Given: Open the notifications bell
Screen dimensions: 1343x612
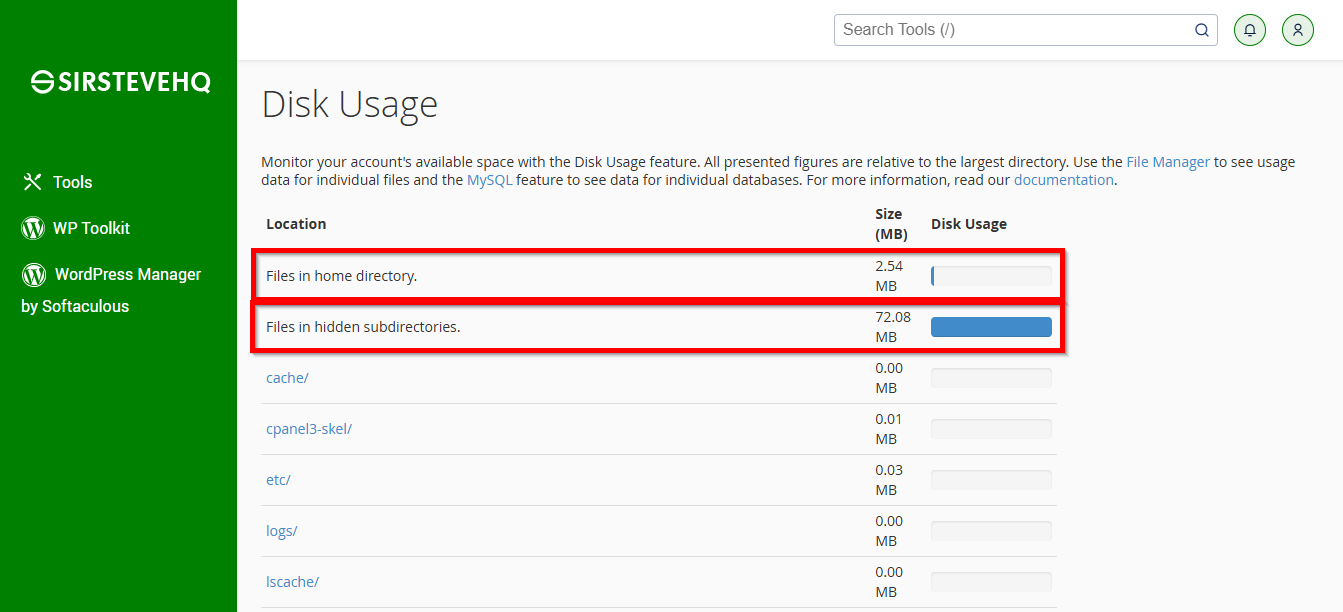Looking at the screenshot, I should tap(1250, 30).
